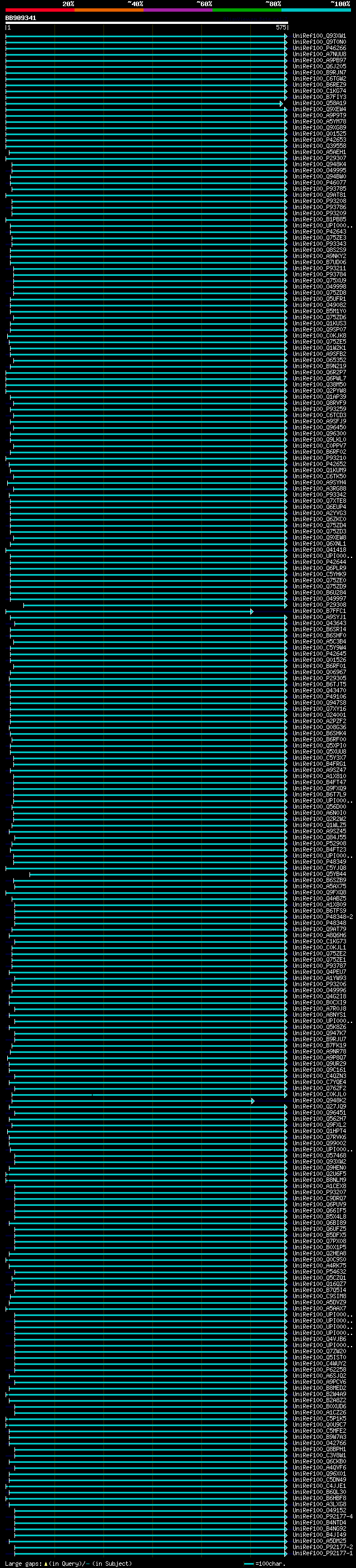
Task: Select the UniRef100_P48349 label
Action: (x=319, y=862)
